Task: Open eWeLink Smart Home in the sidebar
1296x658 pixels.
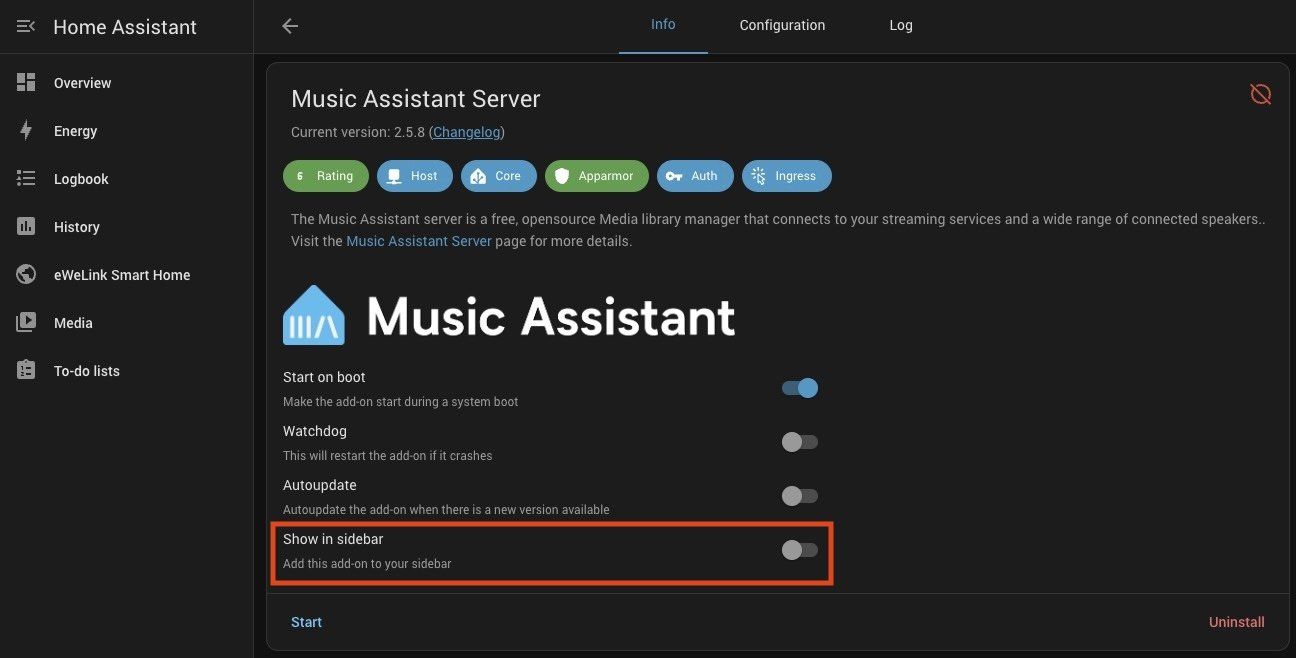Action: [126, 275]
